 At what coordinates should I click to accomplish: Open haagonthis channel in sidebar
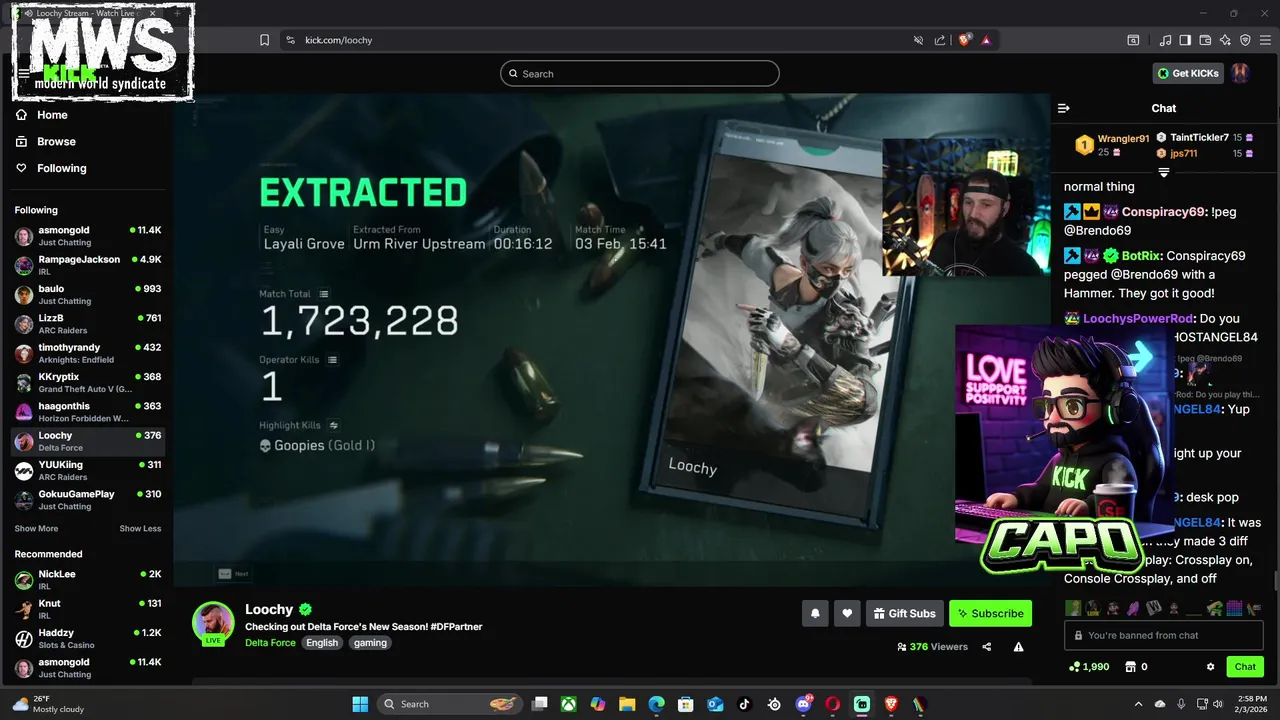(88, 412)
